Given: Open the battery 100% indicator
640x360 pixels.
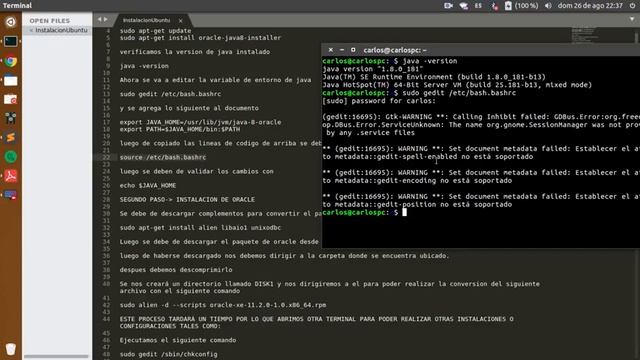Looking at the screenshot, I should click(522, 6).
